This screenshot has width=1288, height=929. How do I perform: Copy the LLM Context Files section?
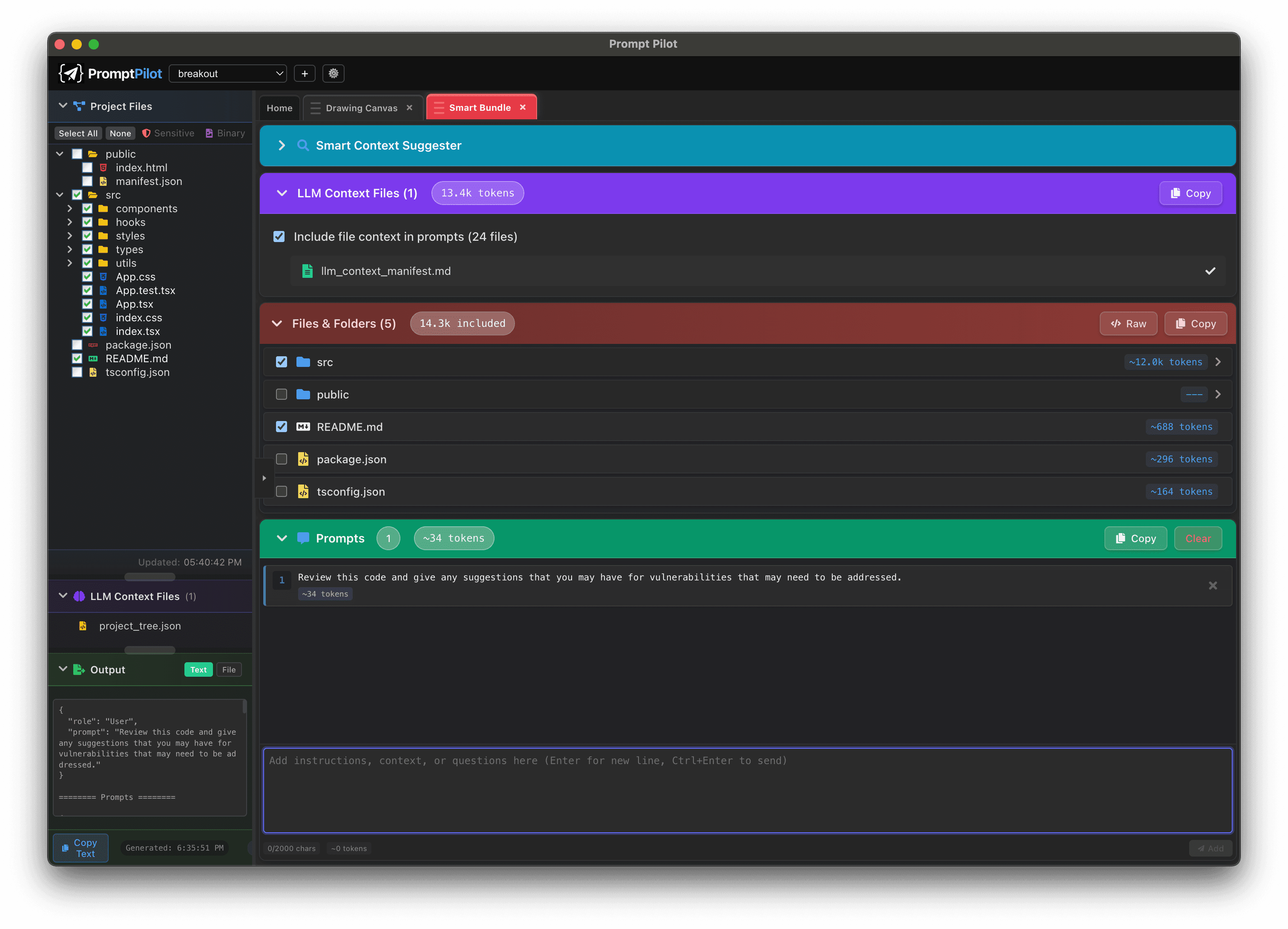coord(1190,193)
